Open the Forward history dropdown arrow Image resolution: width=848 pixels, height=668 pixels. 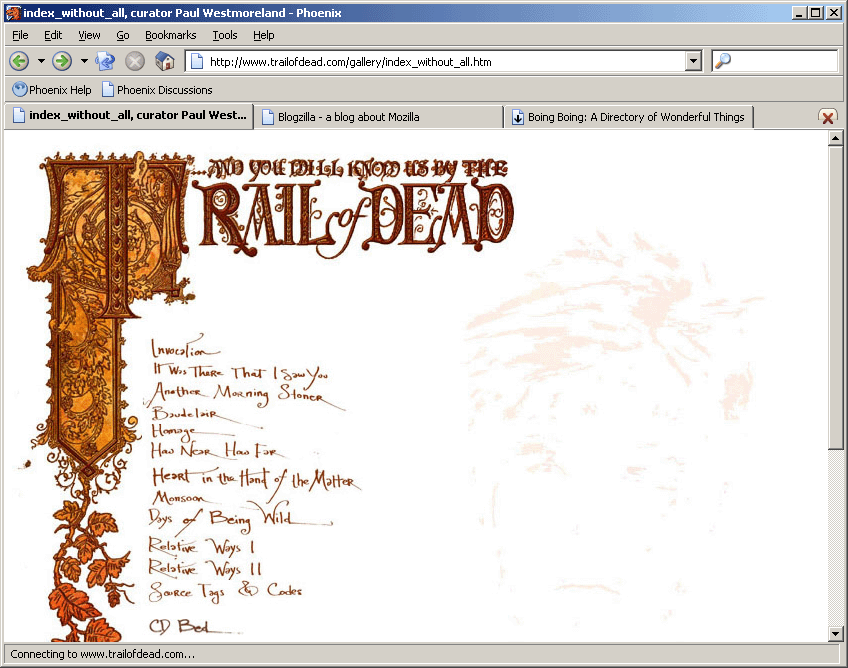click(84, 61)
